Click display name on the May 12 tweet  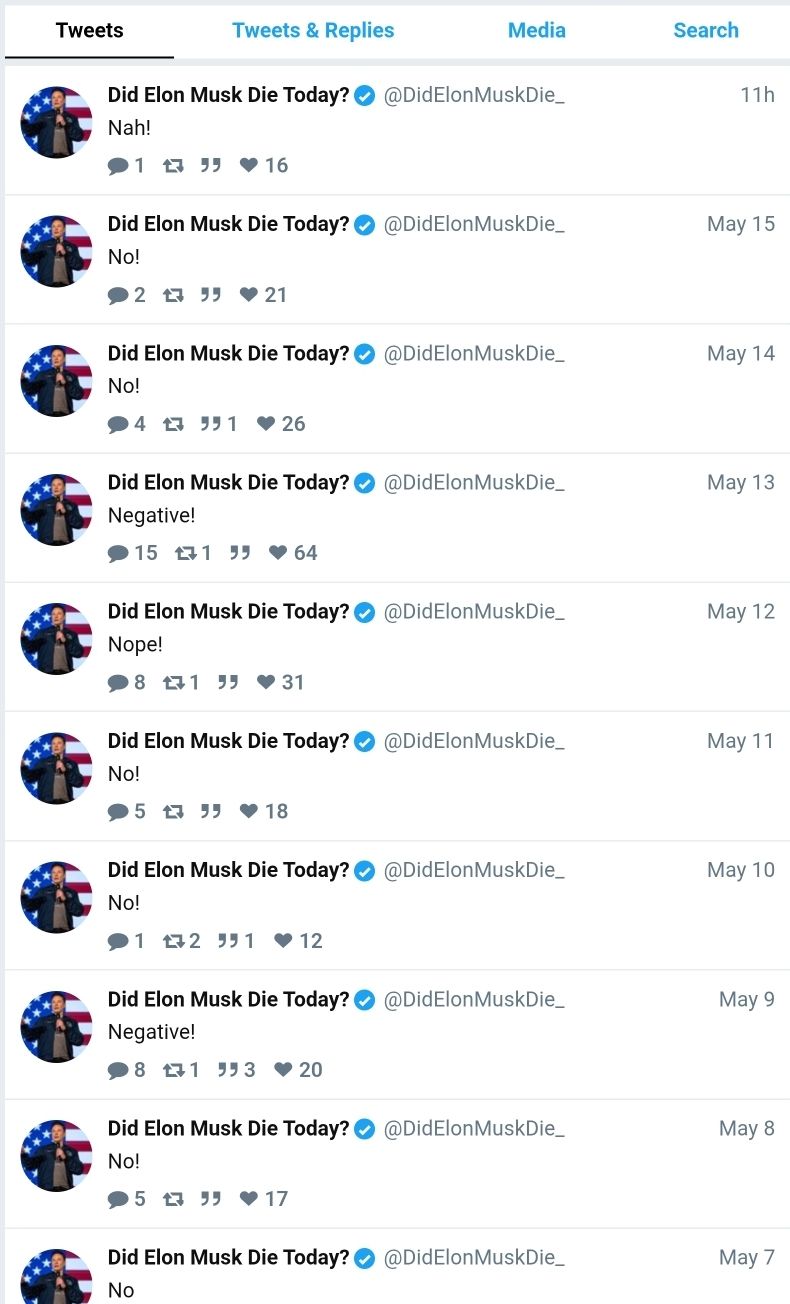tap(228, 611)
